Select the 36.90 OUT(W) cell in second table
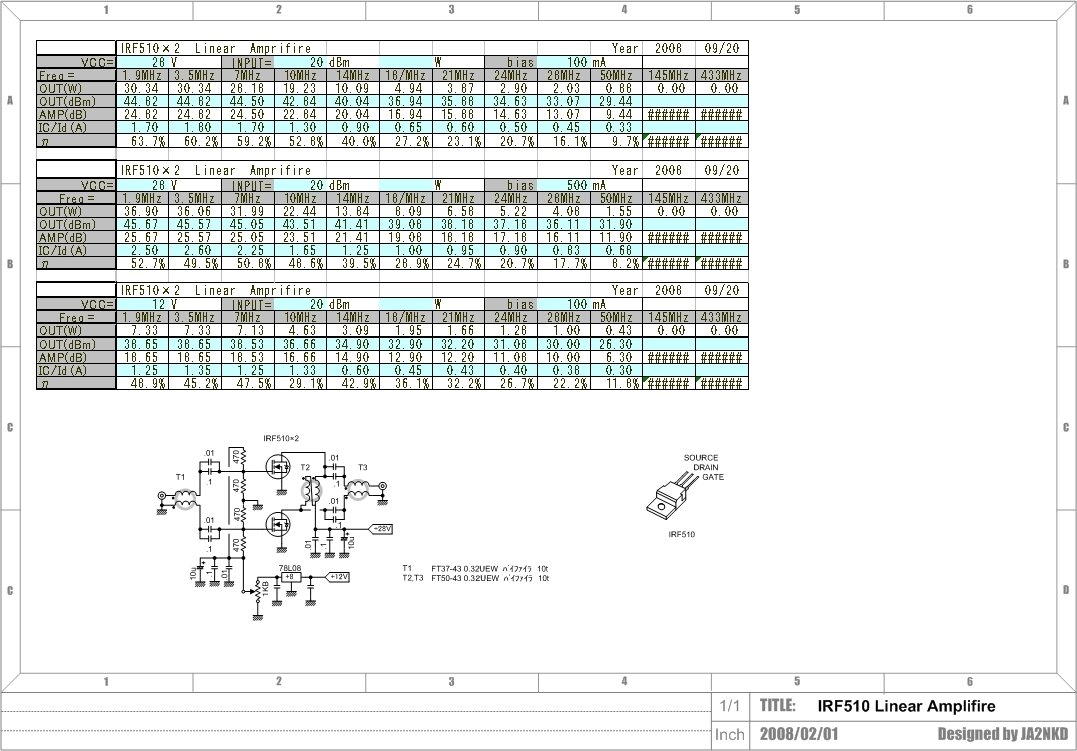 (143, 211)
